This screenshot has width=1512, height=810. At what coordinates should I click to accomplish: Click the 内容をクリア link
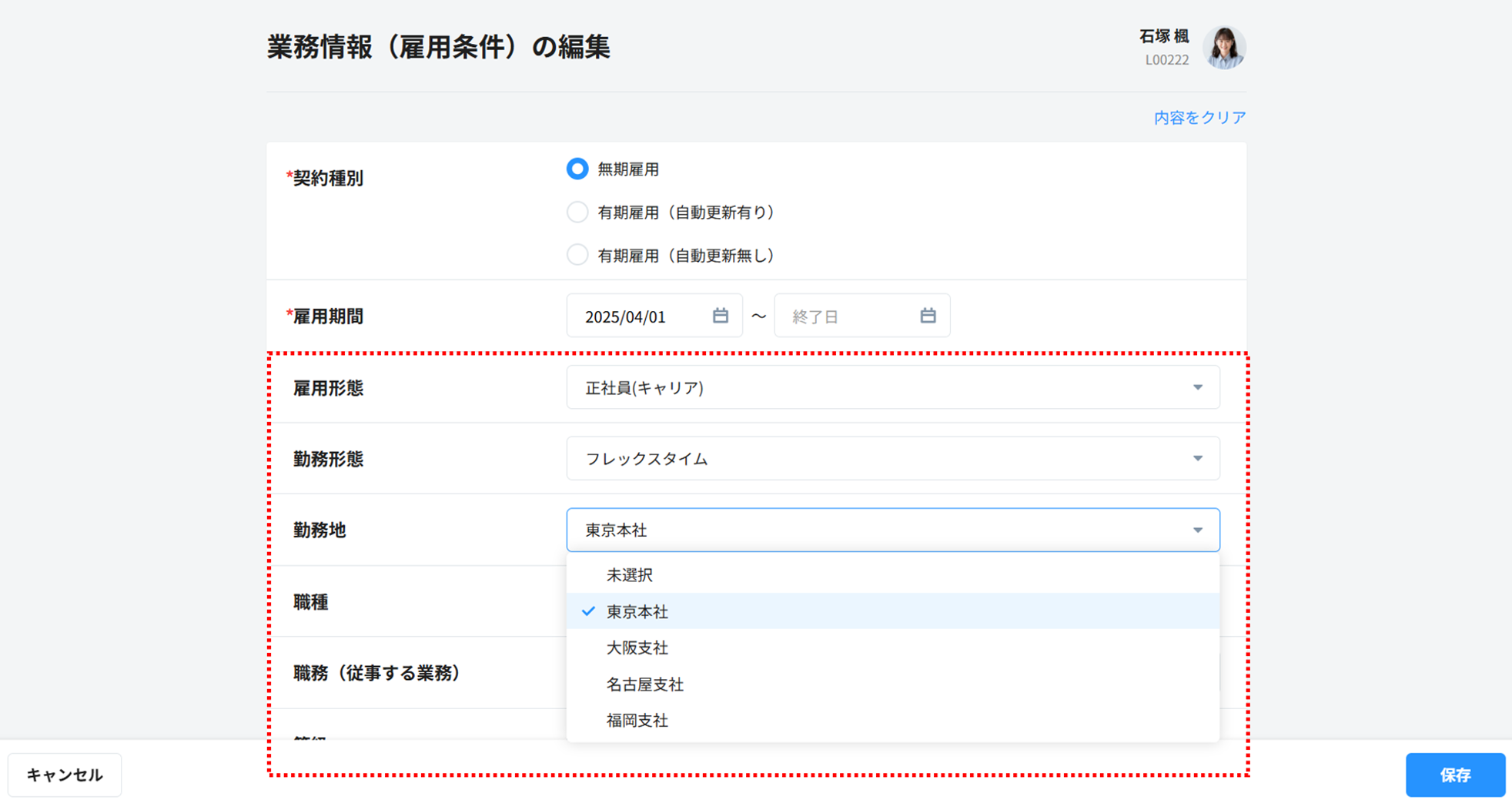1199,118
